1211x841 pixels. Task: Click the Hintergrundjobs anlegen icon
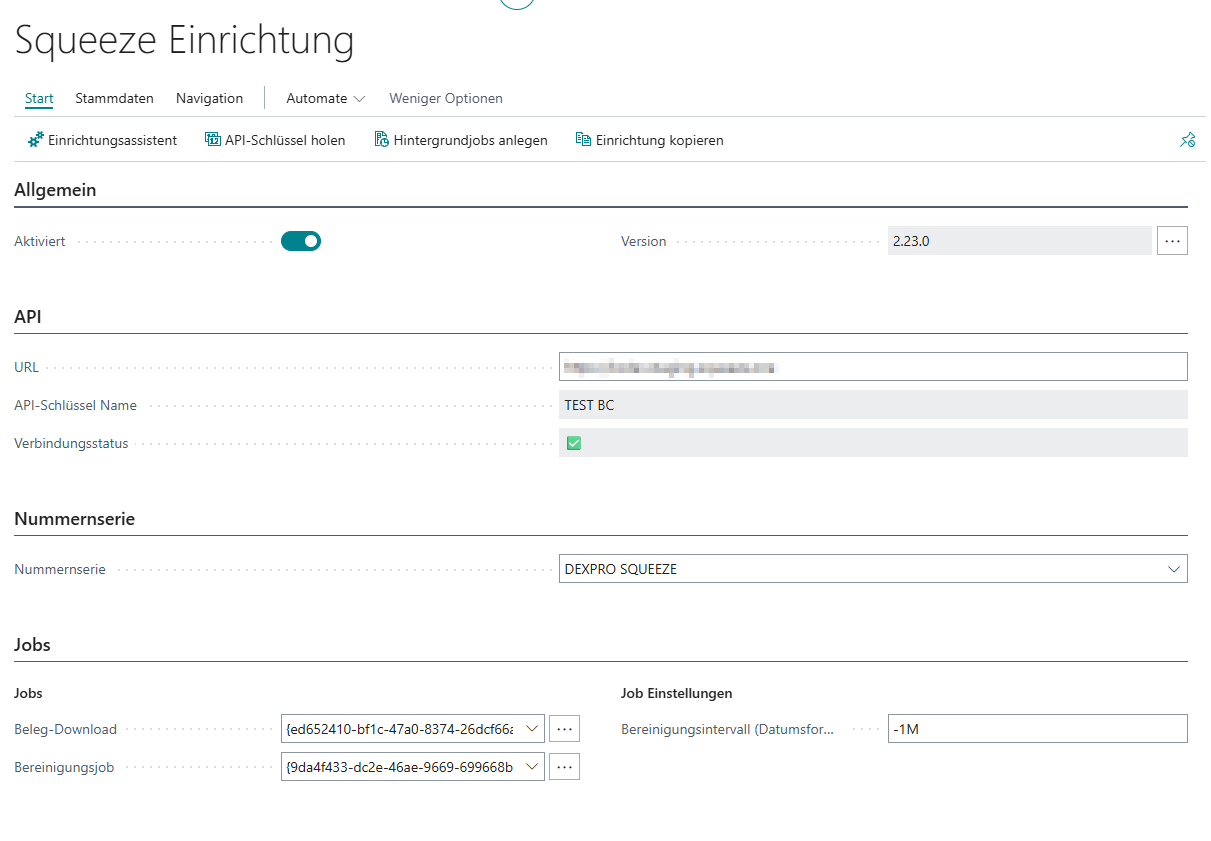381,140
